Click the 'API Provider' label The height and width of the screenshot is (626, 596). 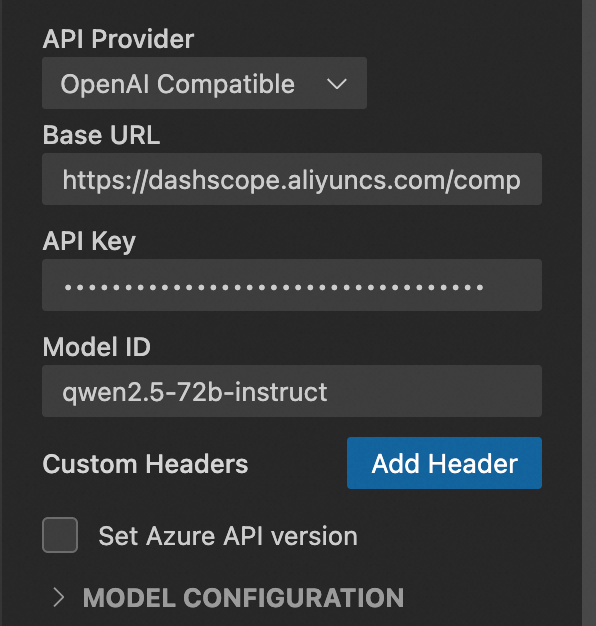(118, 39)
